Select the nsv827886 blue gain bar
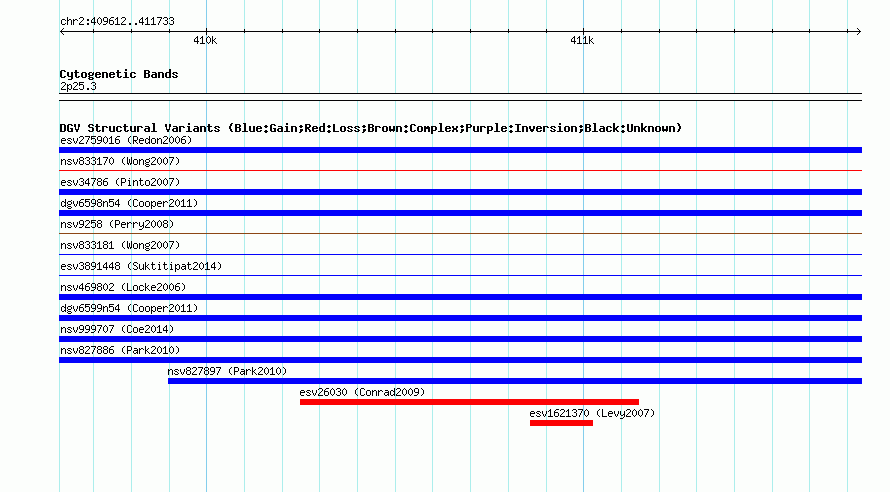The width and height of the screenshot is (890, 492). 460,360
